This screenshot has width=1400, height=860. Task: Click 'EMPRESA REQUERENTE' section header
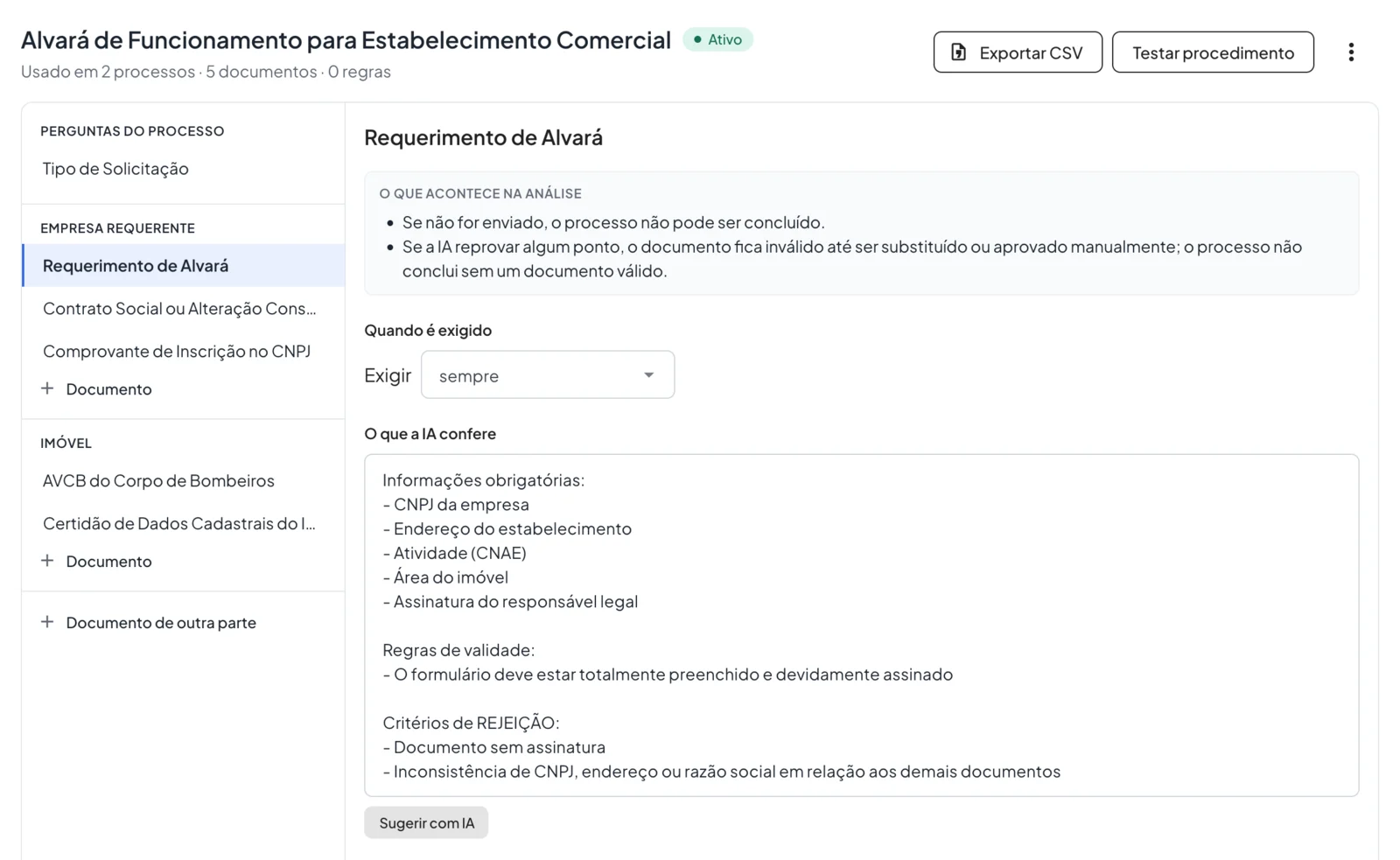[x=117, y=228]
